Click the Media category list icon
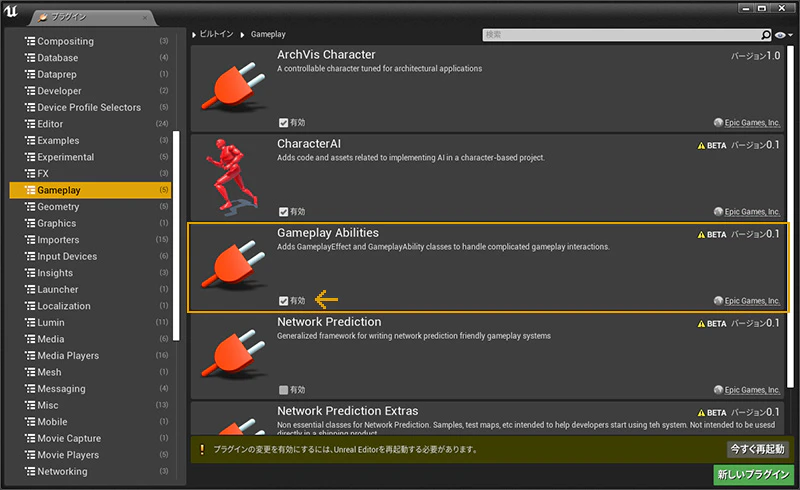 (x=30, y=339)
